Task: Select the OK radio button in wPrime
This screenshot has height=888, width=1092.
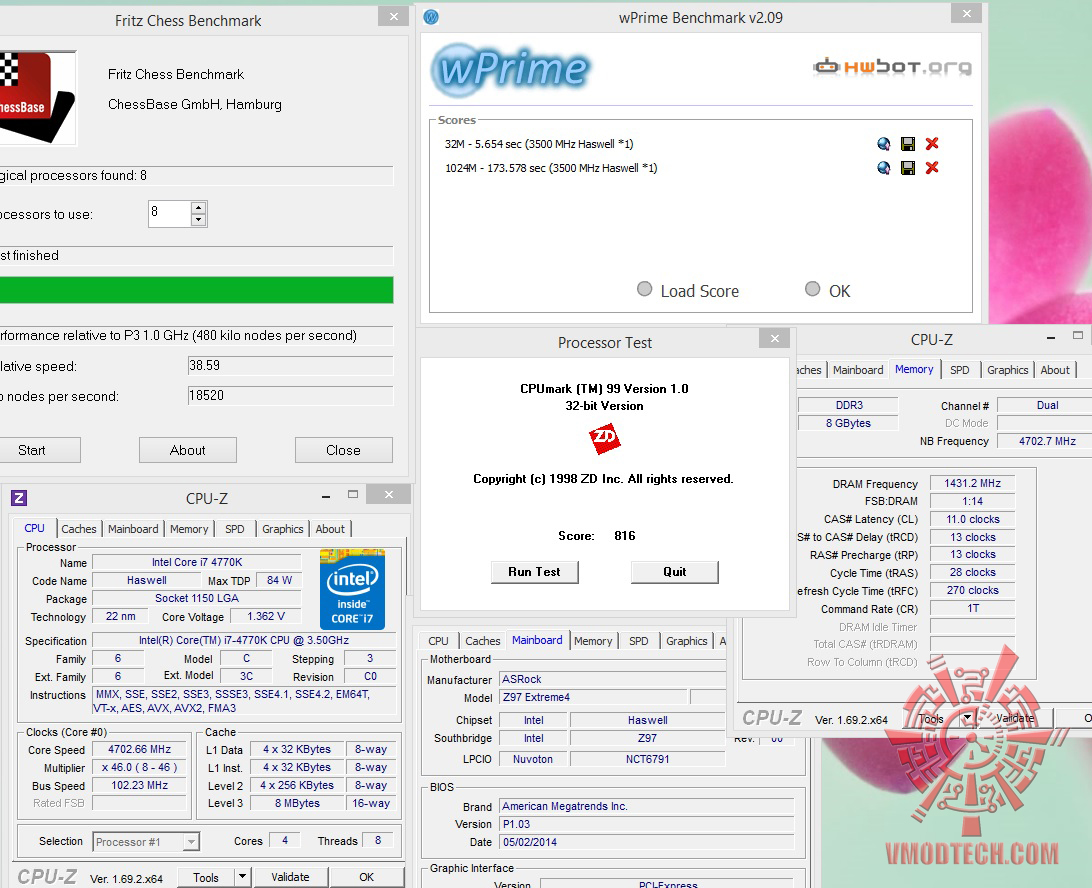Action: tap(812, 289)
